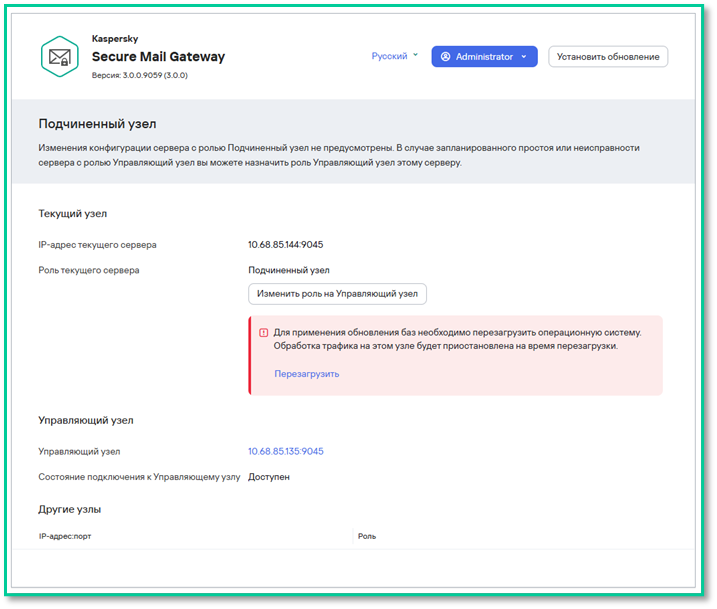Follow the Перезагрузить link
Screen dimensions: 717x609
(x=306, y=374)
